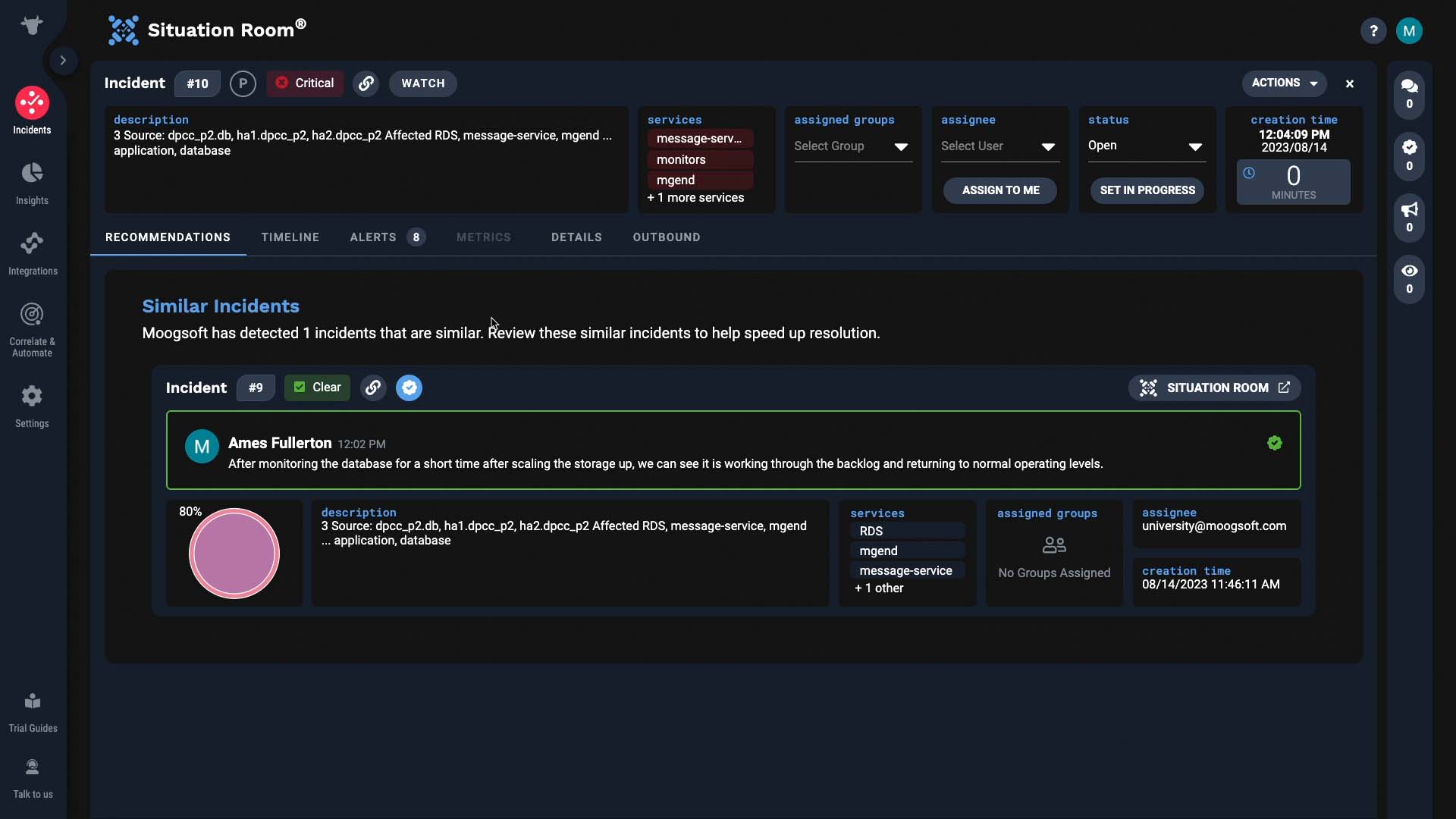Image resolution: width=1456 pixels, height=819 pixels.
Task: Click the #10 incident number badge
Action: [x=197, y=83]
